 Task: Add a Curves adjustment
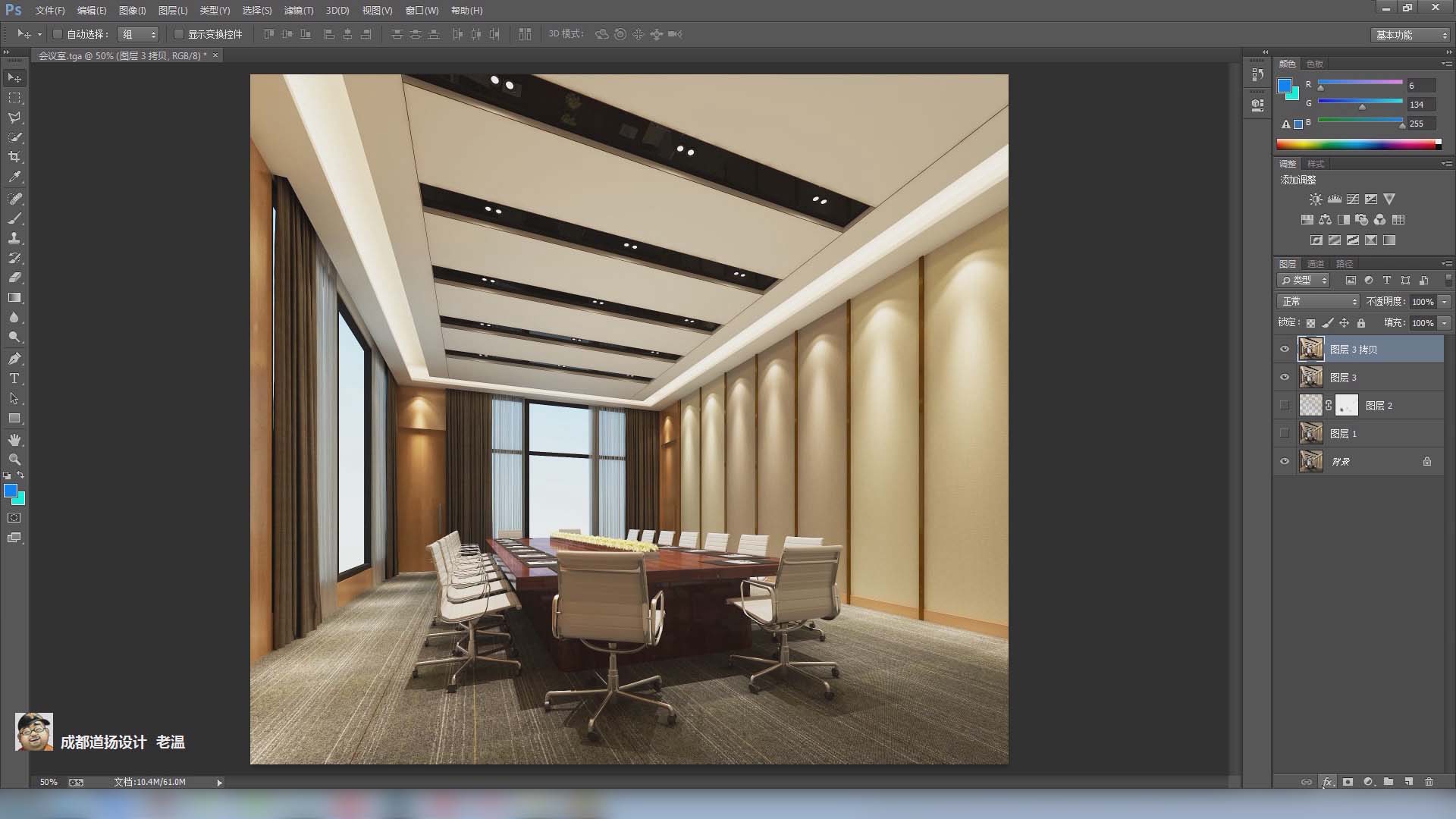tap(1353, 199)
